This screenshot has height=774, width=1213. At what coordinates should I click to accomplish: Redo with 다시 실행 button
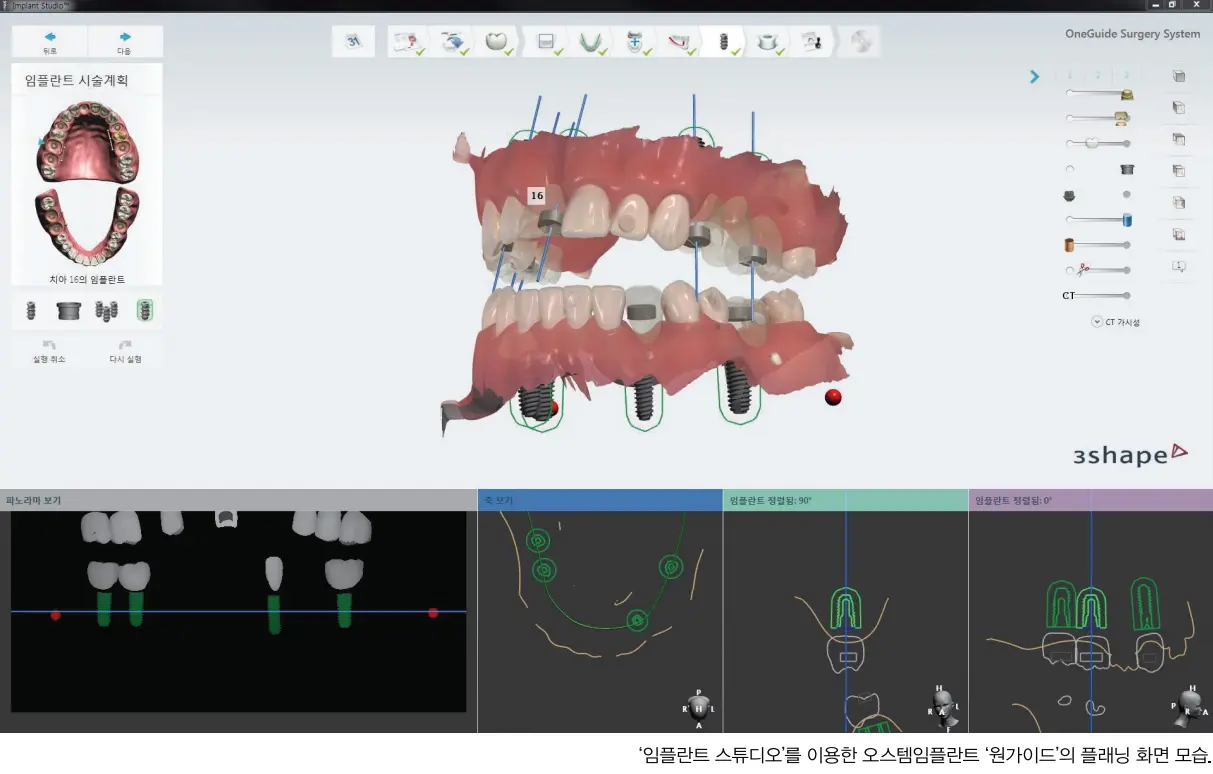[x=125, y=351]
